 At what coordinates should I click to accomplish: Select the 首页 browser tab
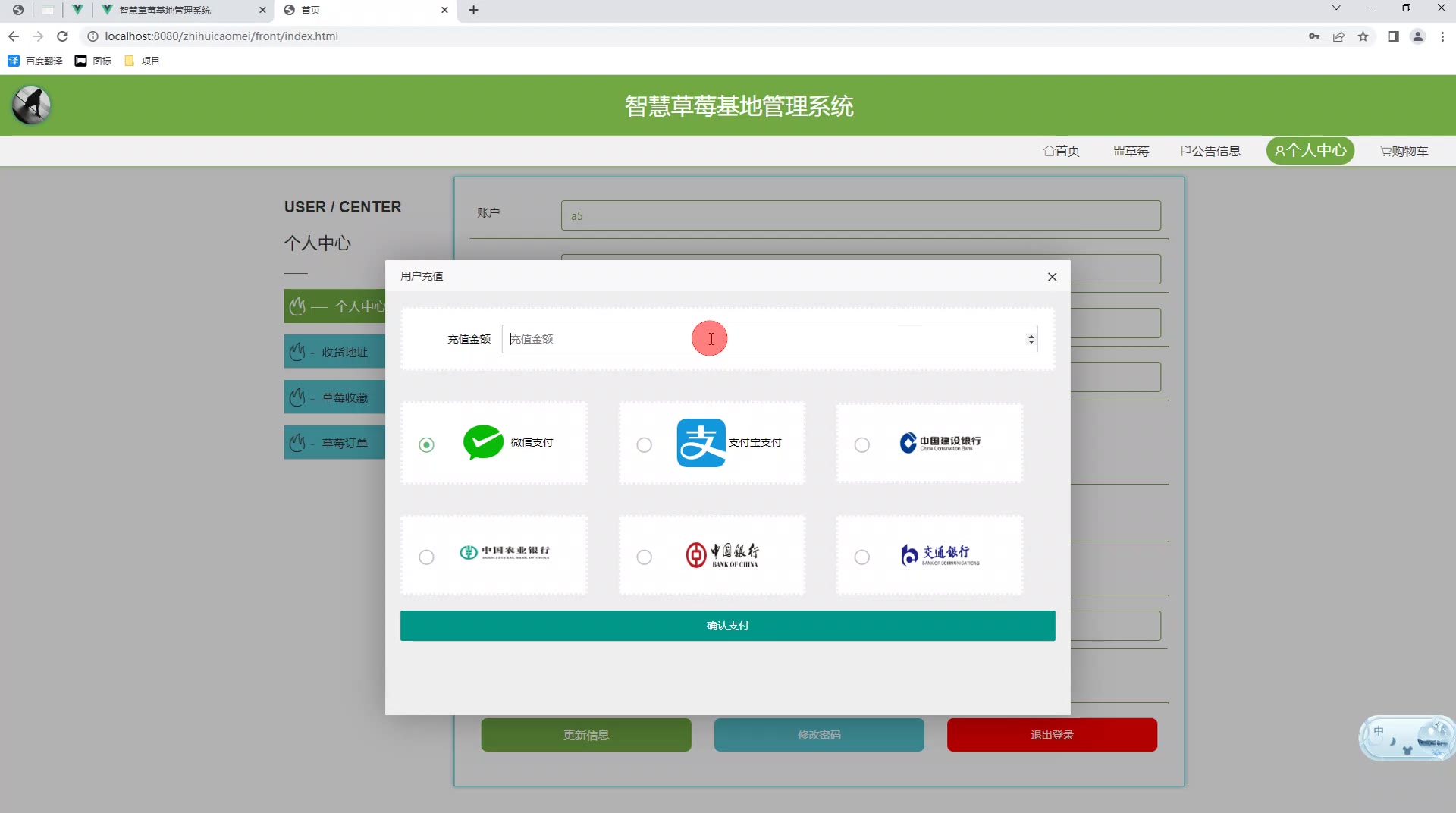coord(366,10)
